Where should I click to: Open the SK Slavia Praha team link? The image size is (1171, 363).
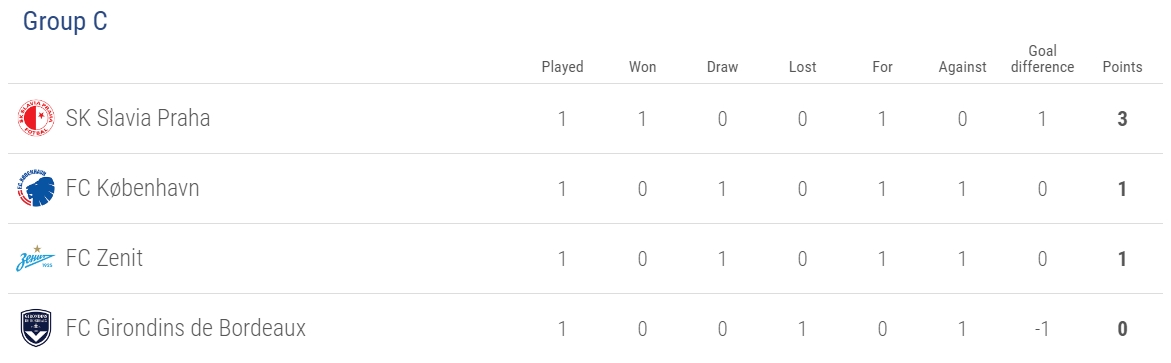138,119
